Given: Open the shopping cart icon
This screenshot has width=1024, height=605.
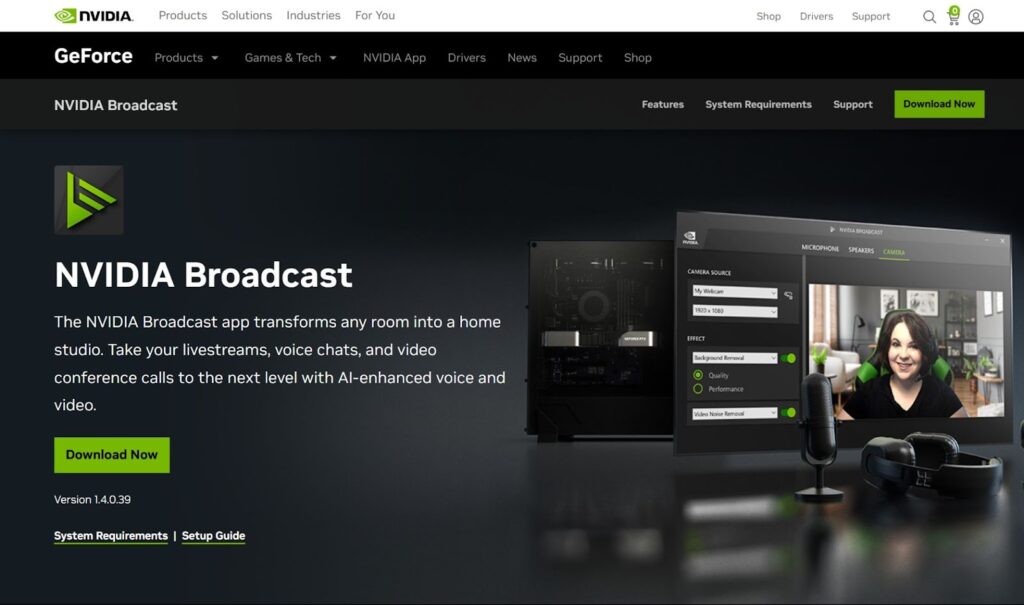Looking at the screenshot, I should pyautogui.click(x=953, y=17).
